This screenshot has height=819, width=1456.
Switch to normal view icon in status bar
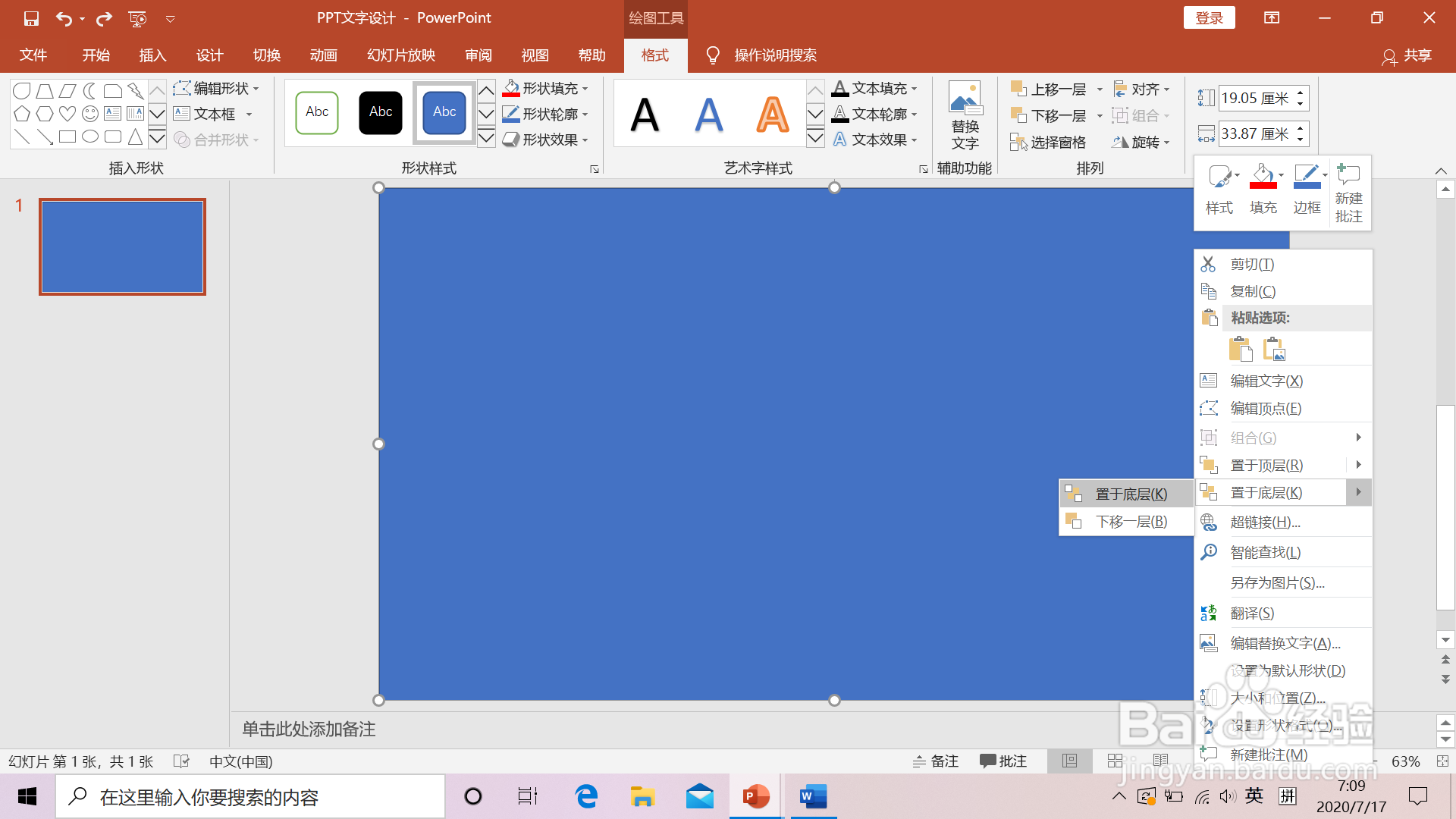point(1069,761)
